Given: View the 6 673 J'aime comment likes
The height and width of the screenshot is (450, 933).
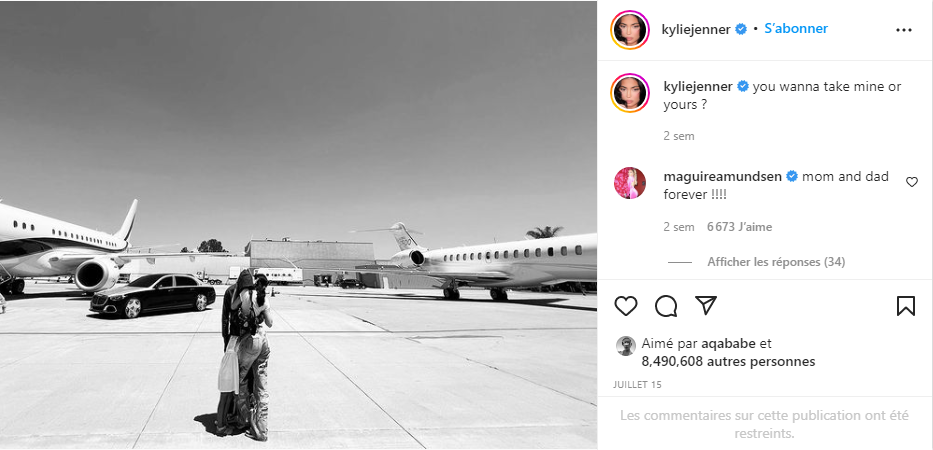Looking at the screenshot, I should 740,227.
